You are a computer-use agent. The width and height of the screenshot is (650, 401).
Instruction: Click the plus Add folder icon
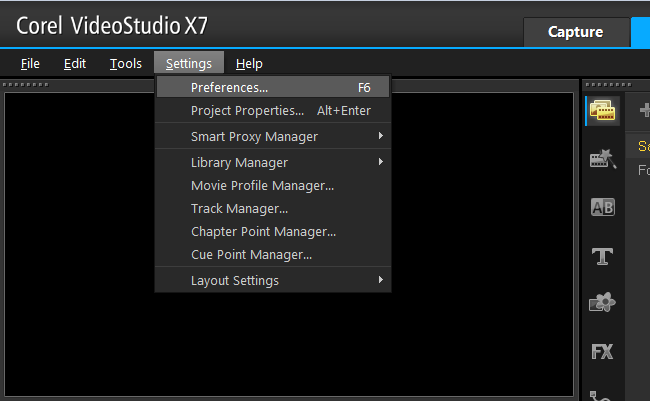[x=645, y=110]
